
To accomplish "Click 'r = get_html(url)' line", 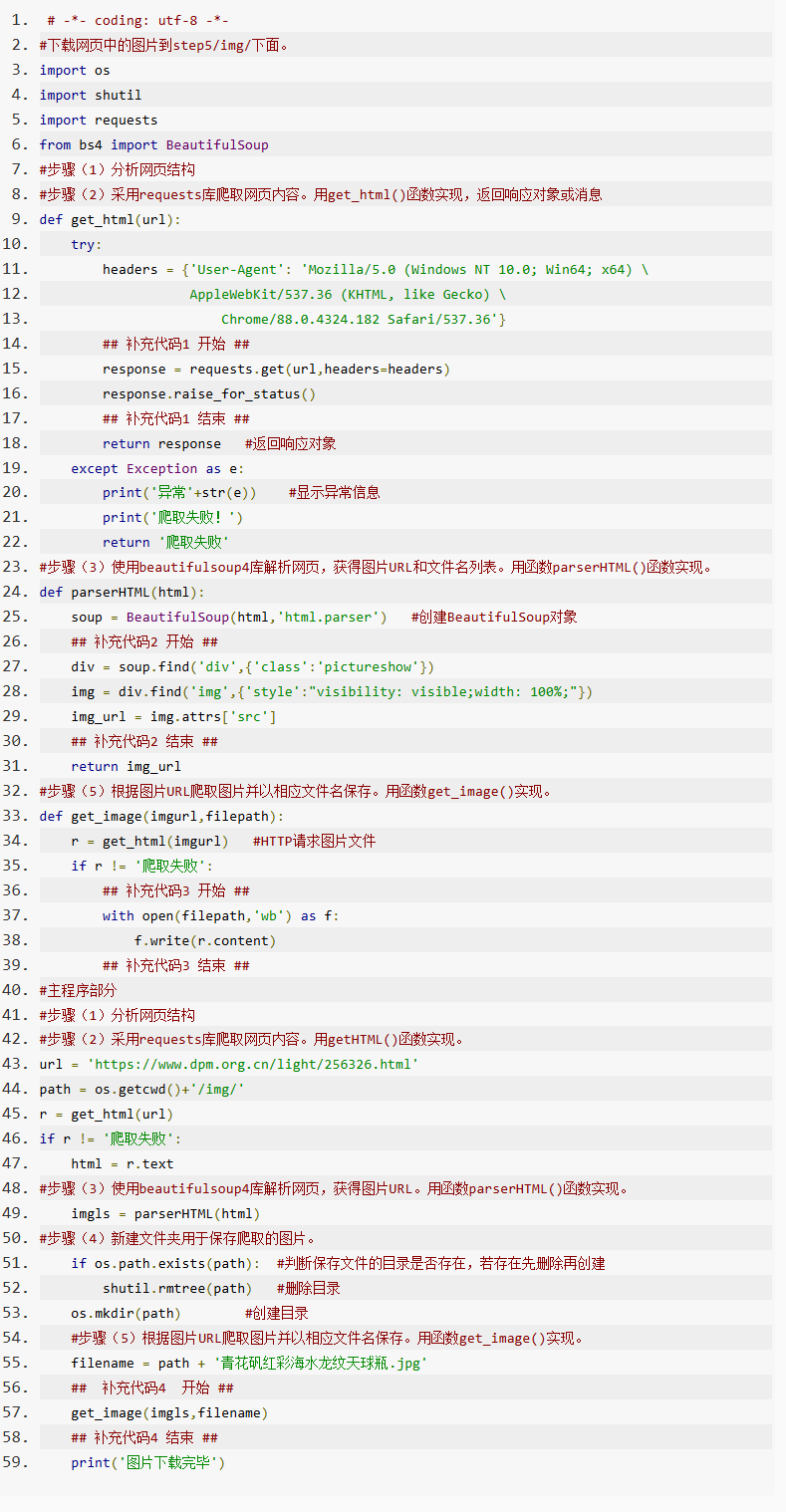I will tap(107, 1114).
